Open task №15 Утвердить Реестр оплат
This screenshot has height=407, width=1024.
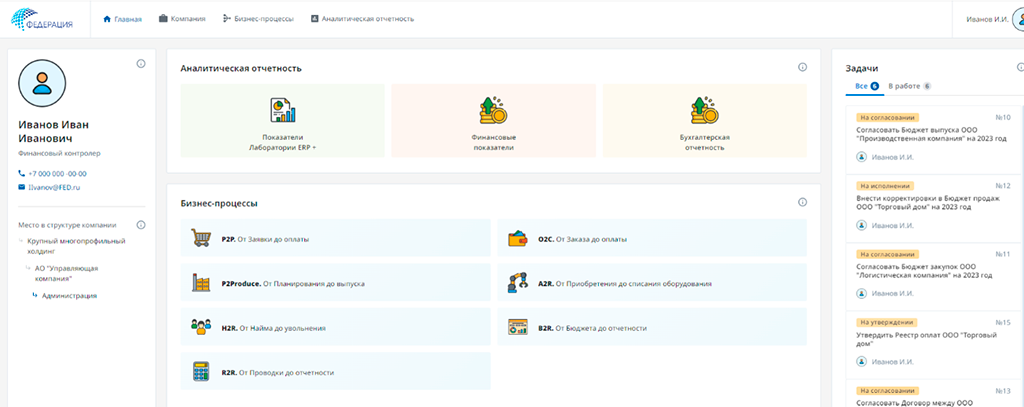[x=933, y=345]
